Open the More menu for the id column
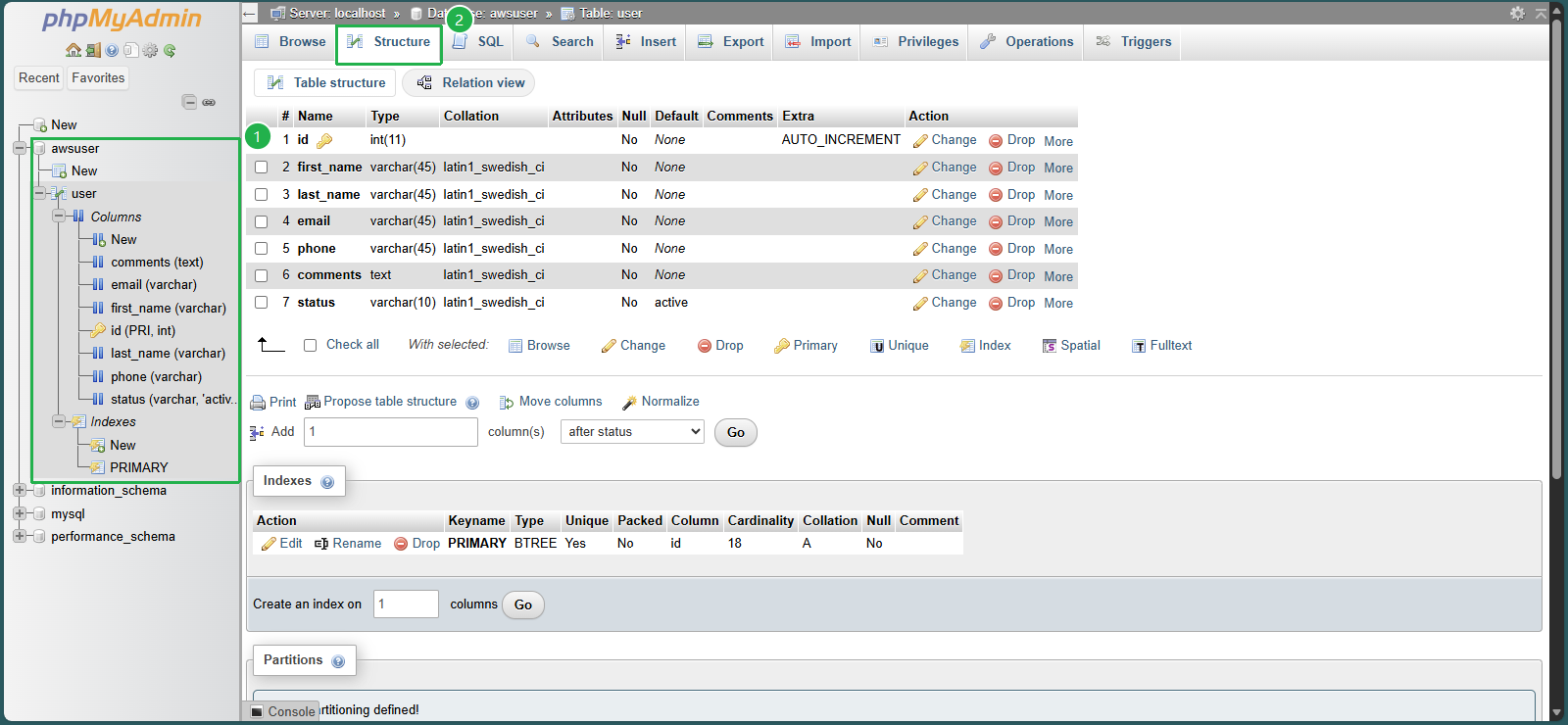Screen dimensions: 1568x725 (x=1058, y=141)
